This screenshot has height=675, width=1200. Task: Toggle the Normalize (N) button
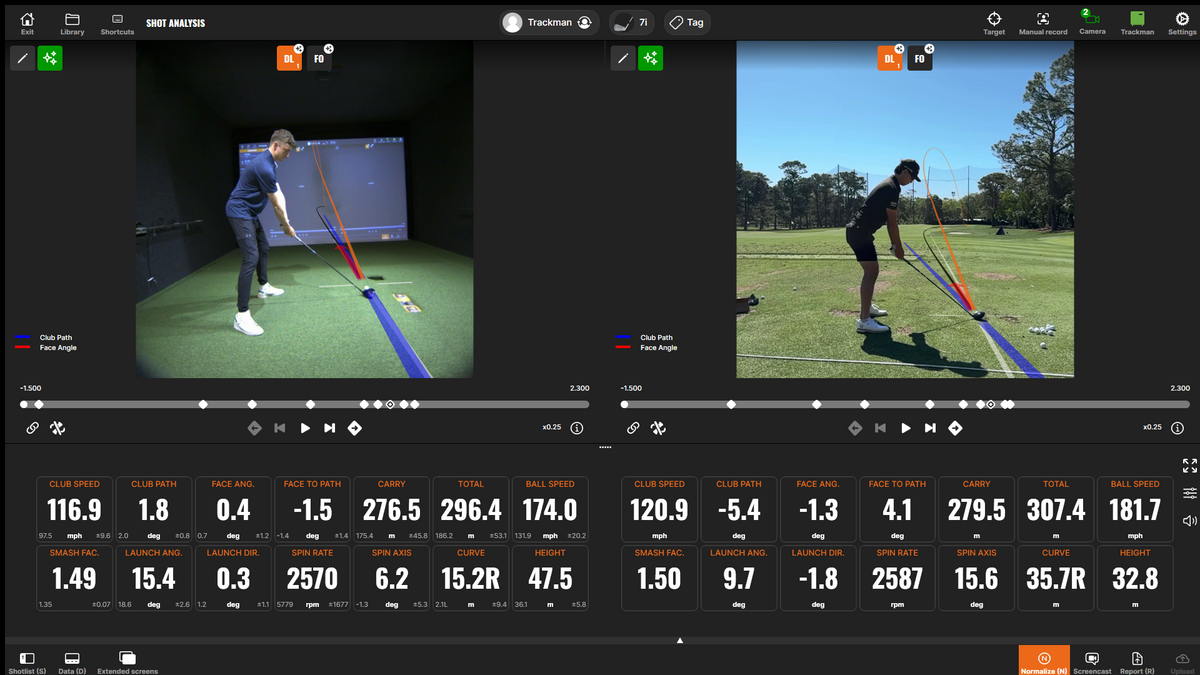pyautogui.click(x=1044, y=660)
